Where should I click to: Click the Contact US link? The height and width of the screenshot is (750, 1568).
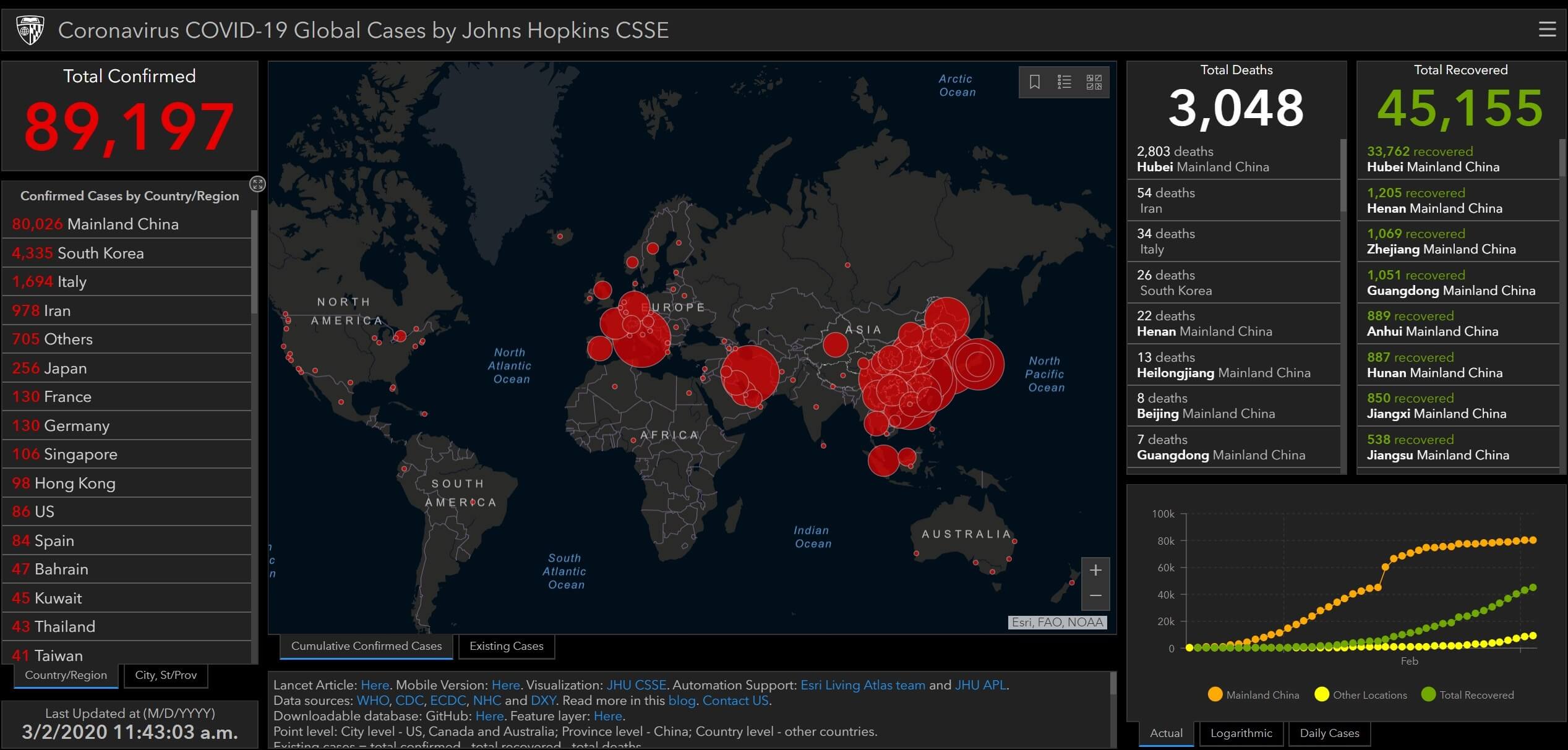[x=735, y=701]
